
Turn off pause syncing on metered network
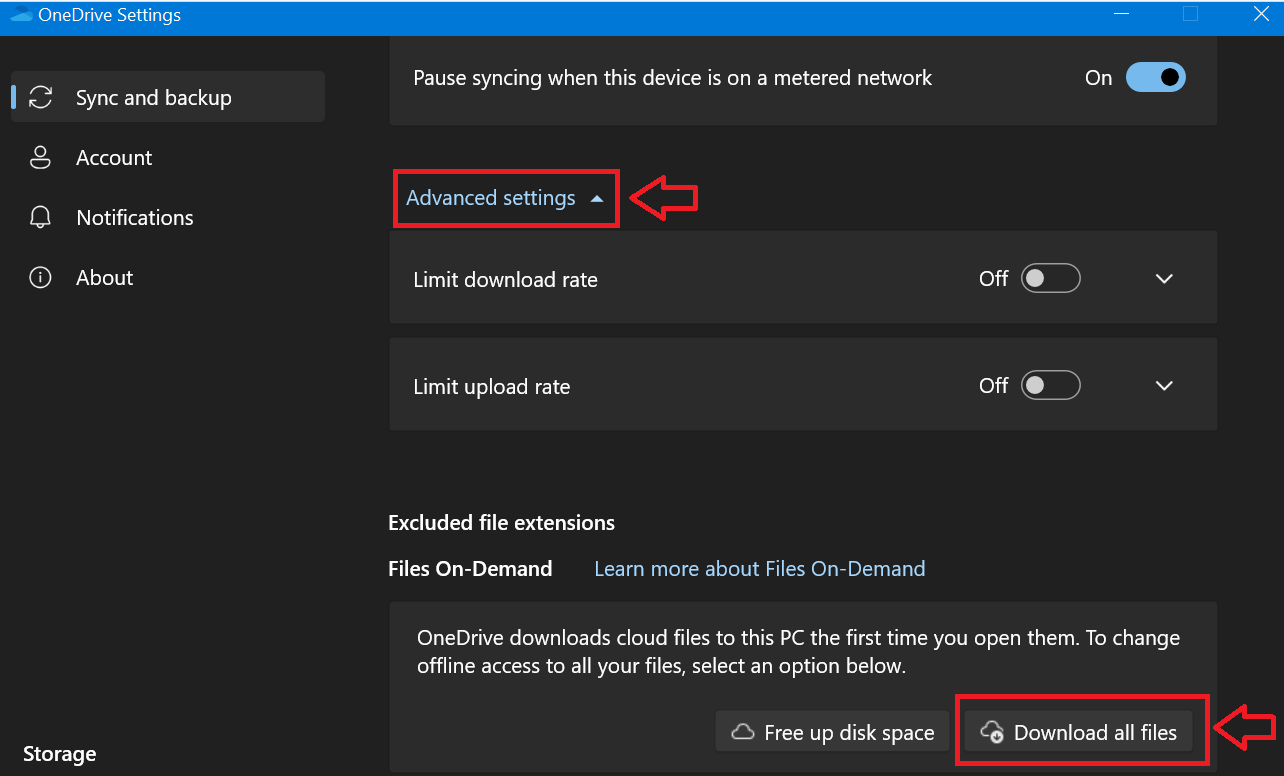tap(1155, 77)
